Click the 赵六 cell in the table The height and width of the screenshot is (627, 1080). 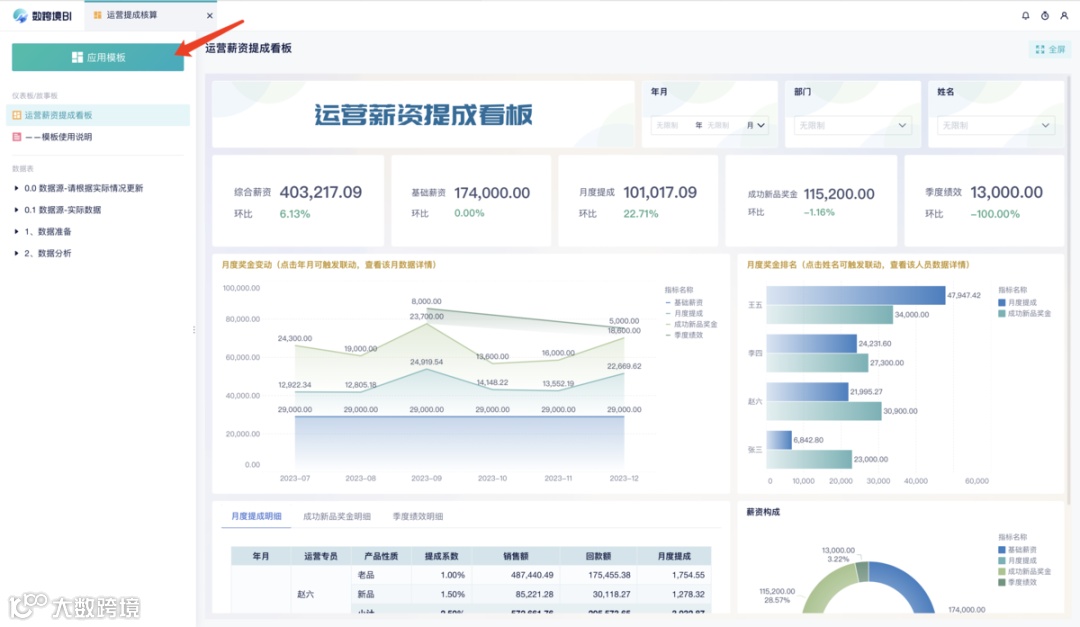click(x=305, y=594)
